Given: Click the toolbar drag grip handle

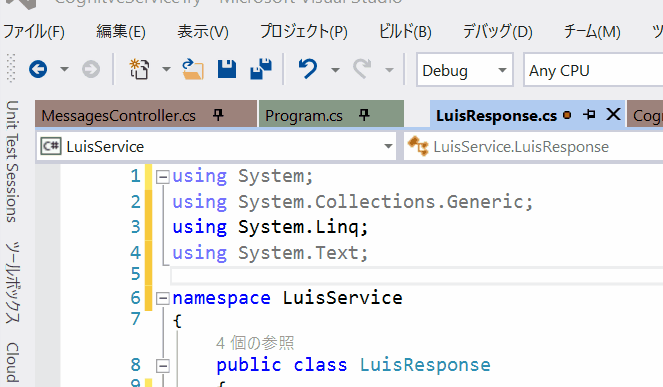Looking at the screenshot, I should pyautogui.click(x=11, y=69).
